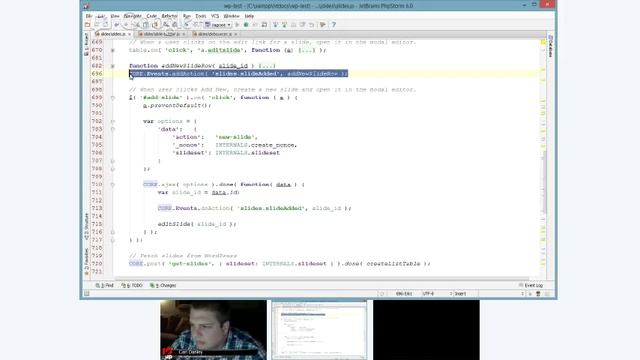
Task: Click the Open folder toolbar icon
Action: [87, 25]
